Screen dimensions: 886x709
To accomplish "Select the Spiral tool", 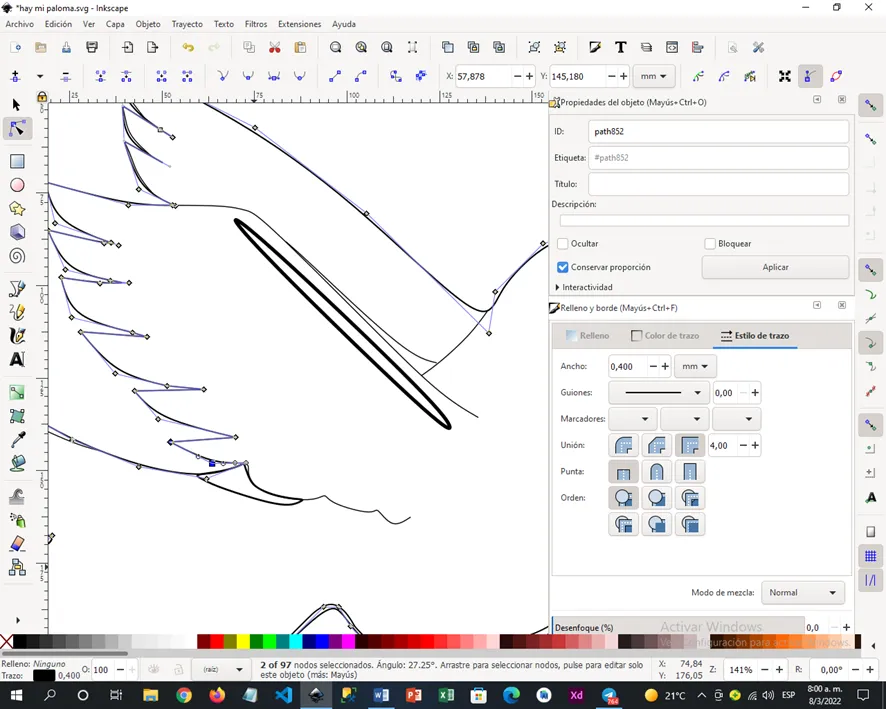I will click(17, 256).
